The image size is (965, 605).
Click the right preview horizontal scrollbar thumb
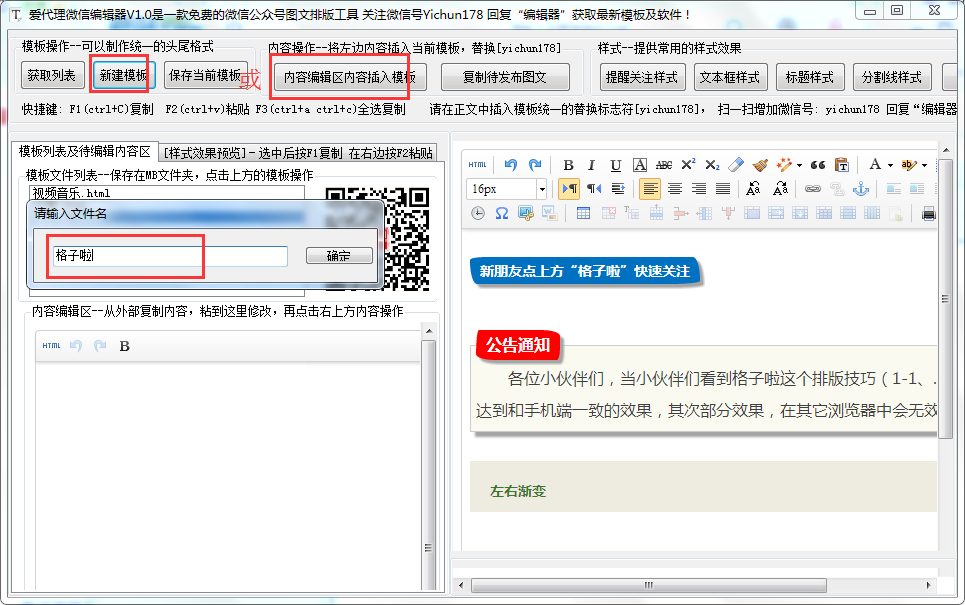point(648,585)
